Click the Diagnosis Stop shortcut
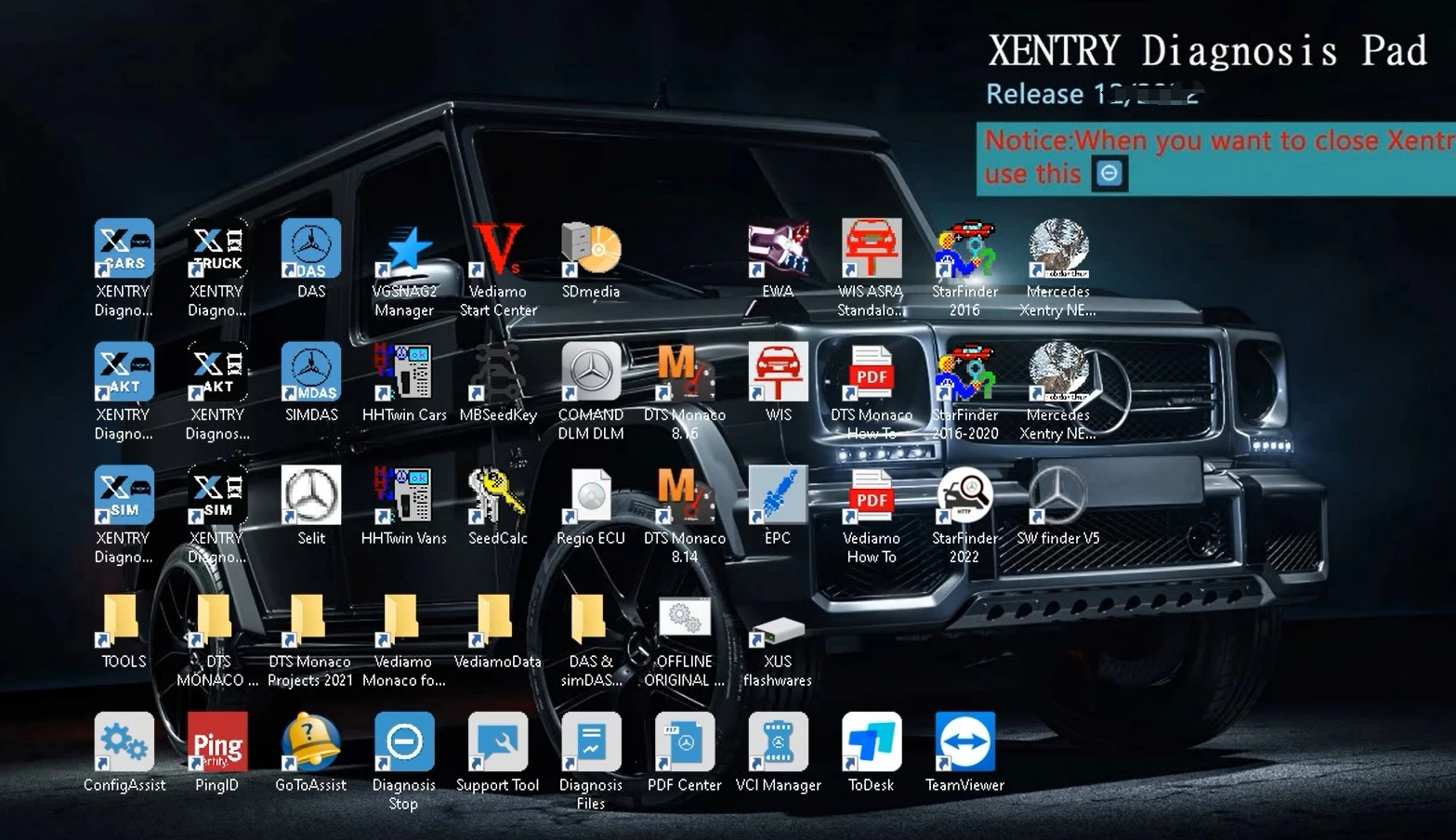This screenshot has width=1456, height=840. tap(404, 743)
